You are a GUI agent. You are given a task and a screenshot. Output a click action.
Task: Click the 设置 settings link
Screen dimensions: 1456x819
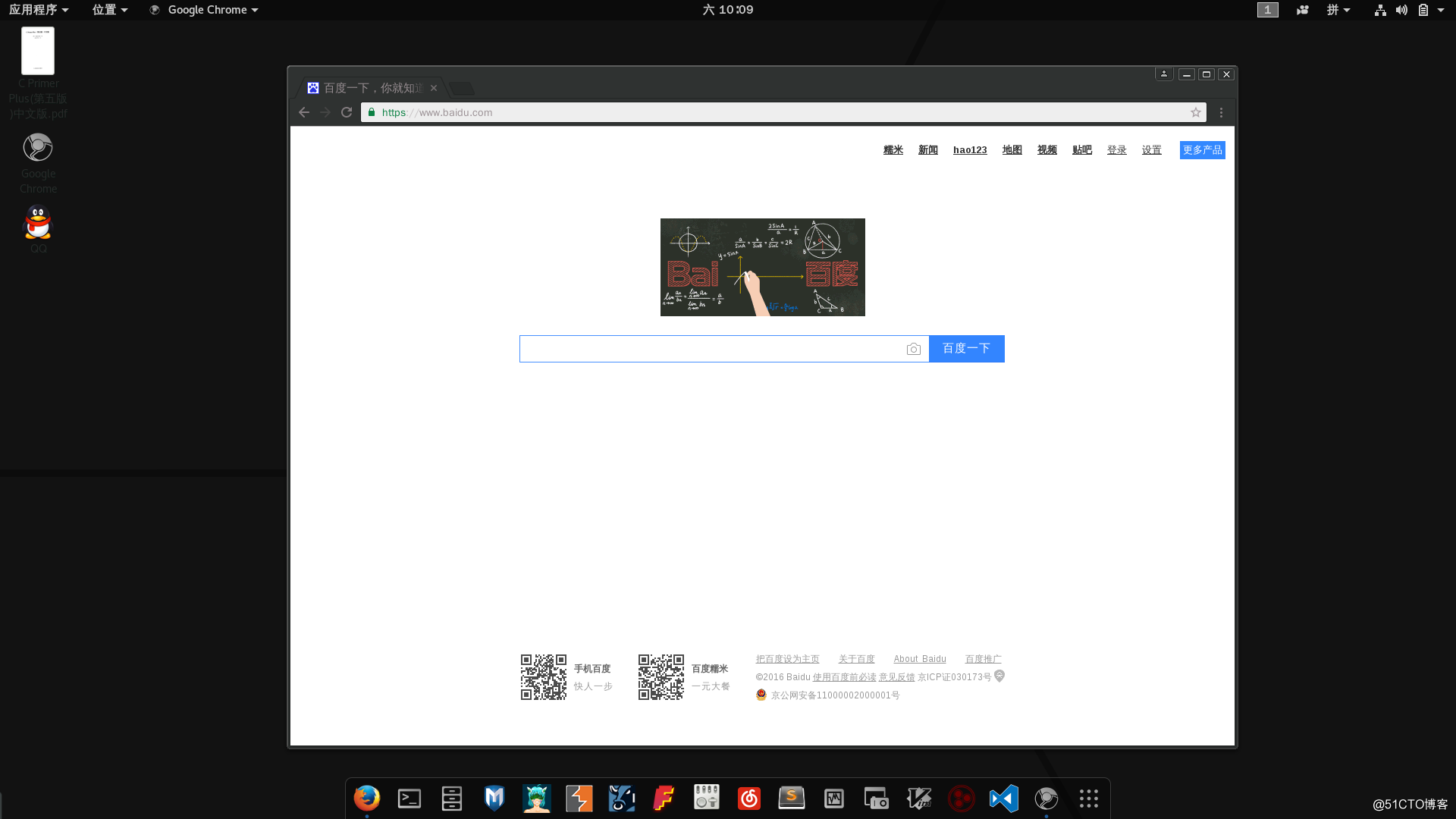coord(1152,150)
